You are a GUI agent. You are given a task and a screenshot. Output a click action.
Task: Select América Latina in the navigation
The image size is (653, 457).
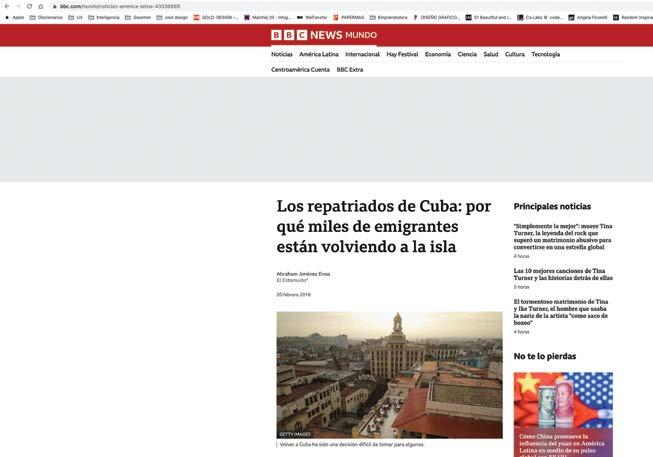[319, 54]
